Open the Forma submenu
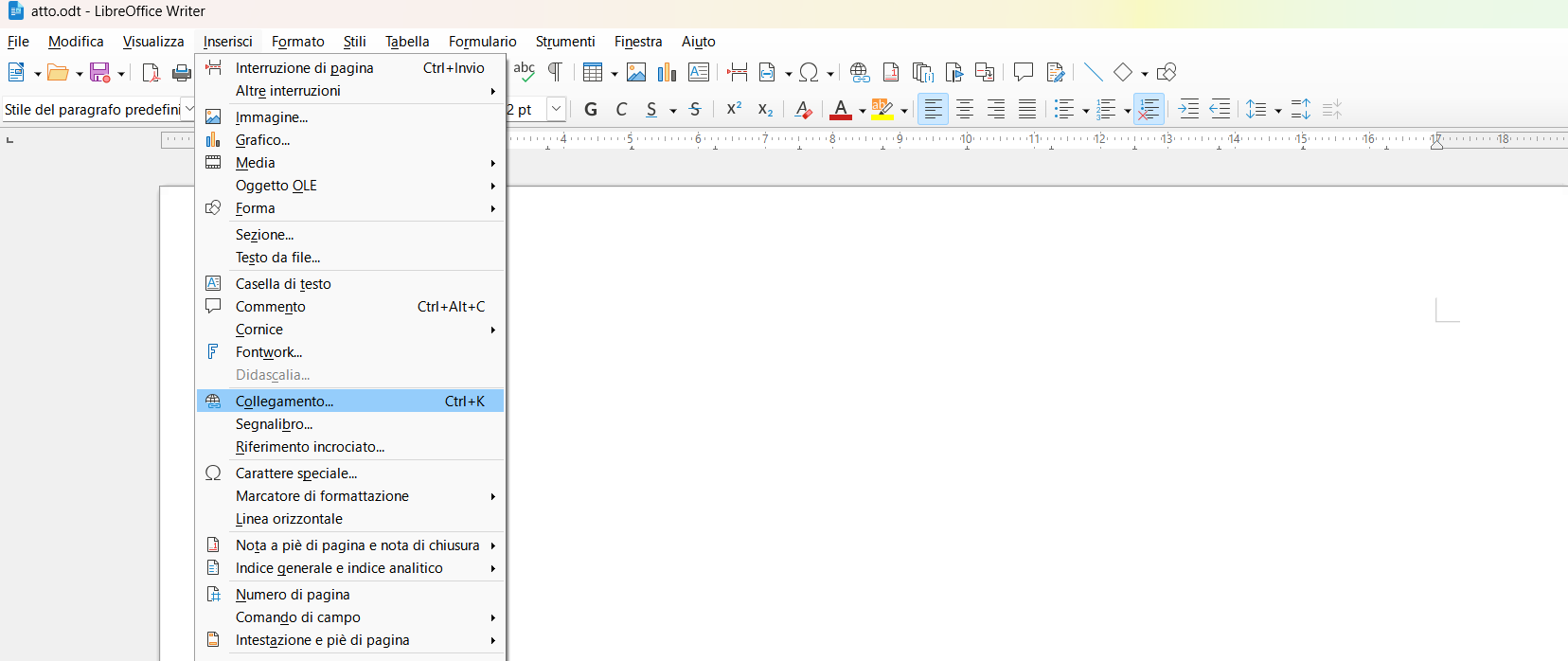This screenshot has height=661, width=1568. pos(350,208)
